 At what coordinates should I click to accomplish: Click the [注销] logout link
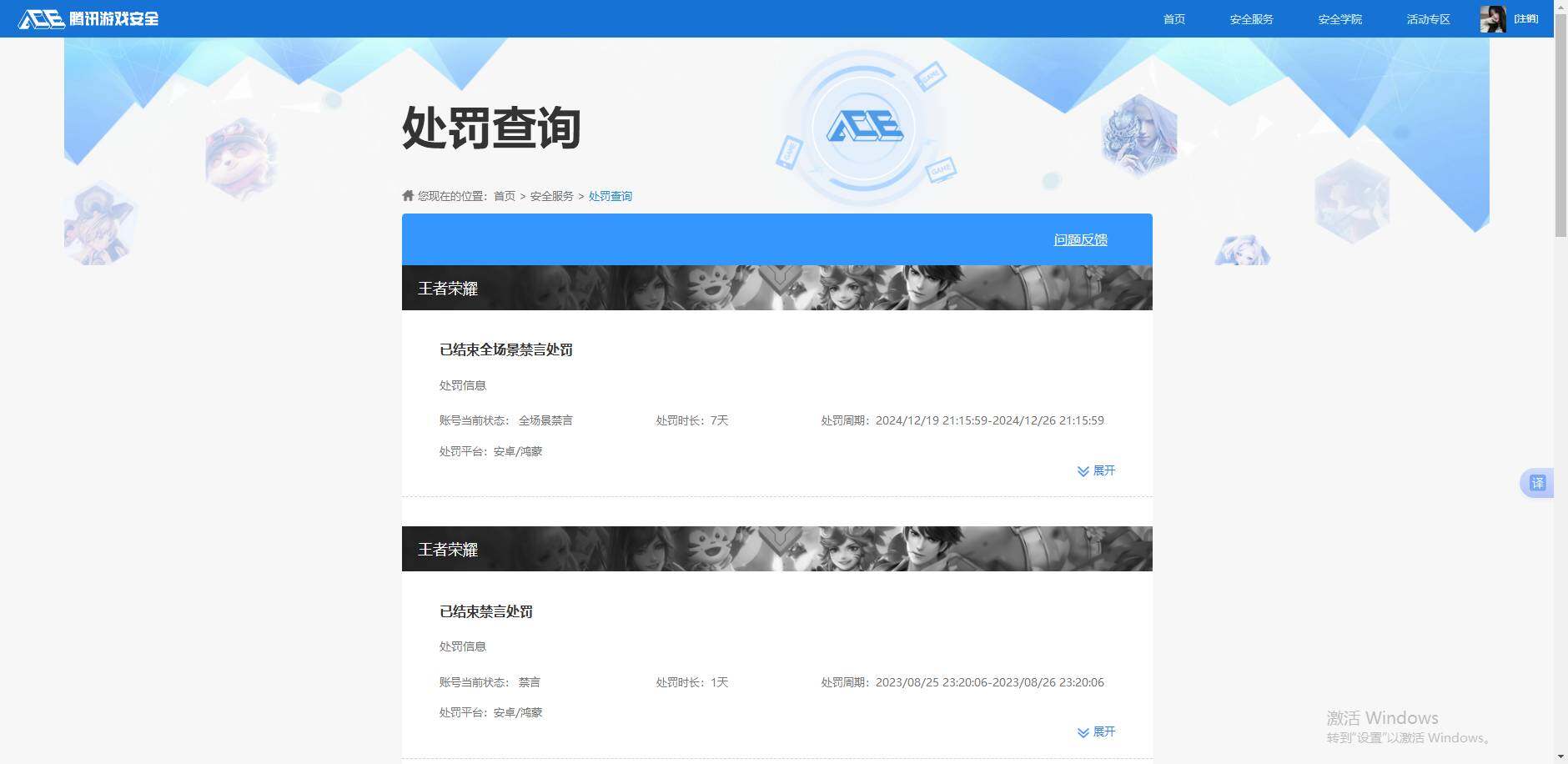1525,18
